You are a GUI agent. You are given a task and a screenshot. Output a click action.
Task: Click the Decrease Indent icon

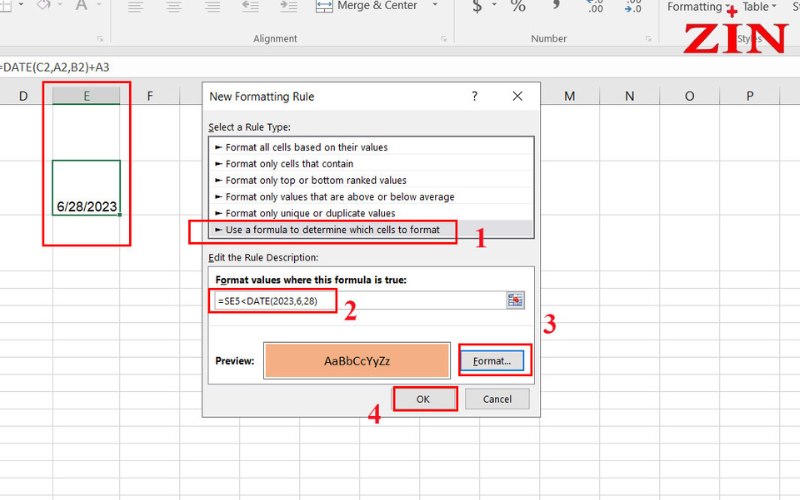click(251, 6)
